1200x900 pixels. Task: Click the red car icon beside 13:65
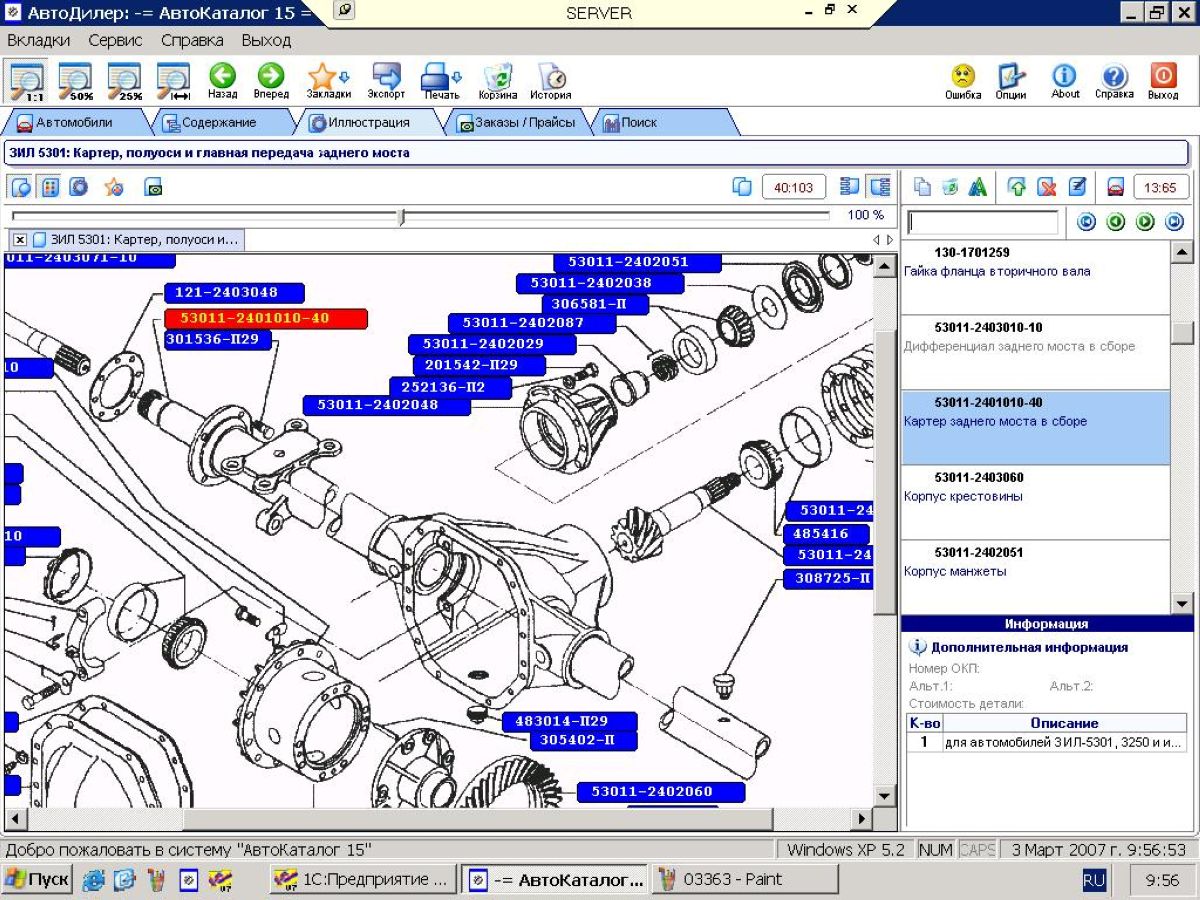1115,187
